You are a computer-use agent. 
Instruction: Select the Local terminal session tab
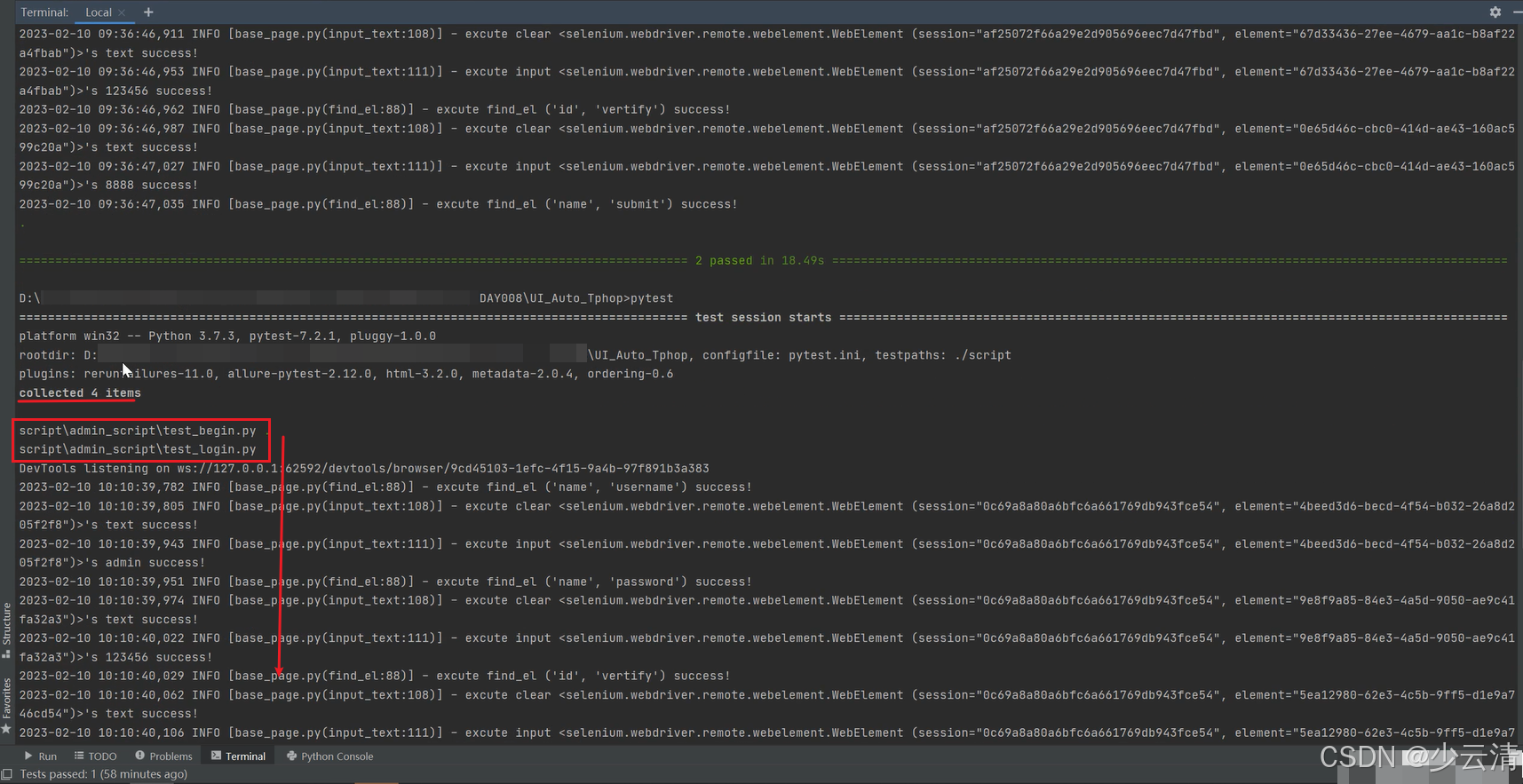pos(99,12)
